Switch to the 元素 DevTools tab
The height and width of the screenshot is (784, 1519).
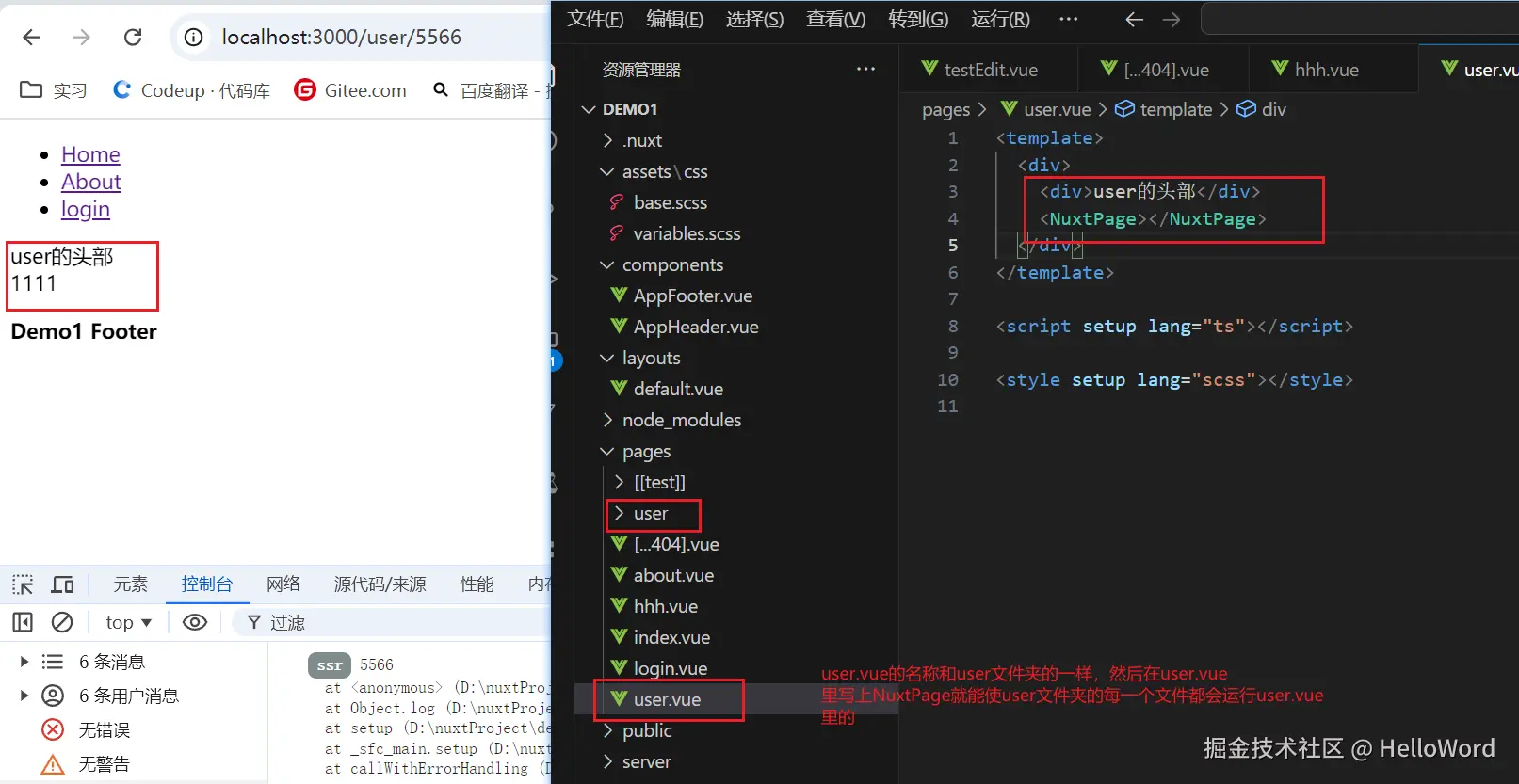pos(131,584)
